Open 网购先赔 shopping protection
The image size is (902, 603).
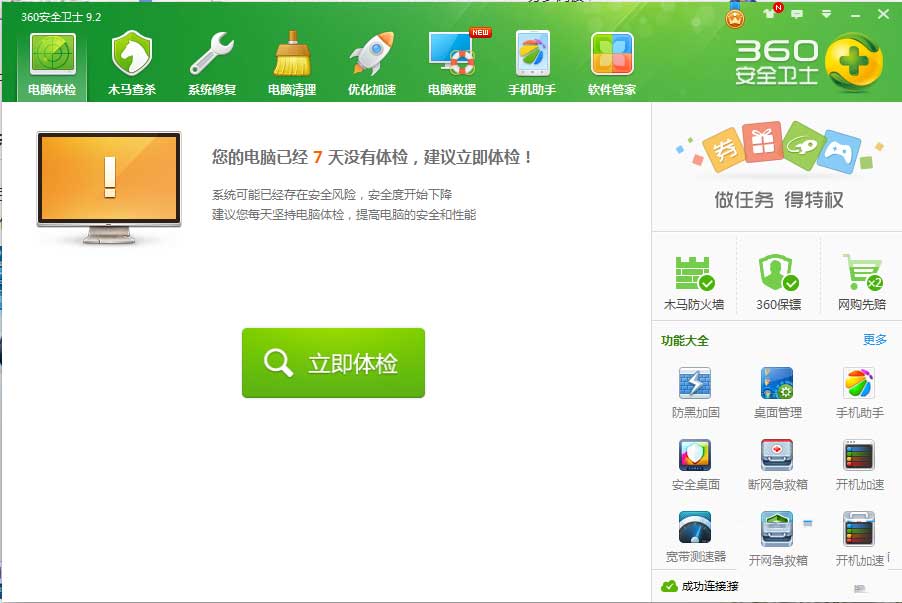tap(861, 277)
